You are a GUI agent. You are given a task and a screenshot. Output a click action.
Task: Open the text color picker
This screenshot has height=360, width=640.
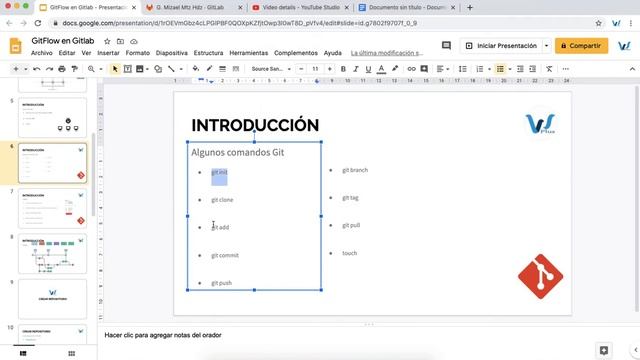pyautogui.click(x=381, y=69)
